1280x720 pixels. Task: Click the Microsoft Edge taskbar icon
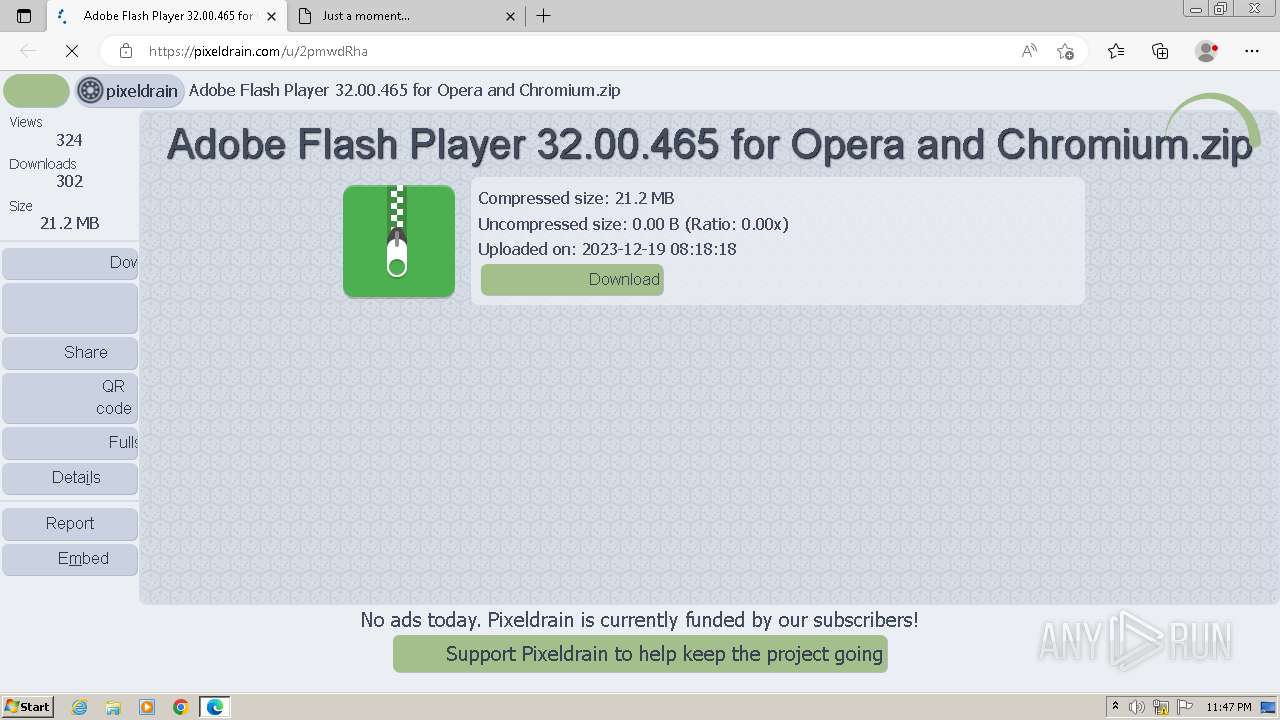[215, 707]
